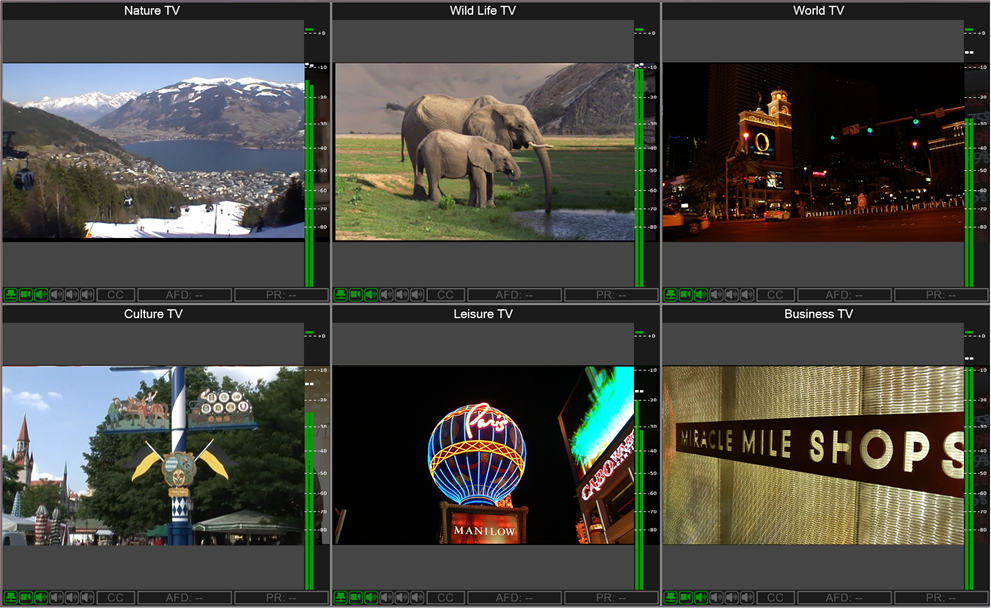Click the AFD field under Wild Life TV
Screen dimensions: 991x608
point(514,295)
